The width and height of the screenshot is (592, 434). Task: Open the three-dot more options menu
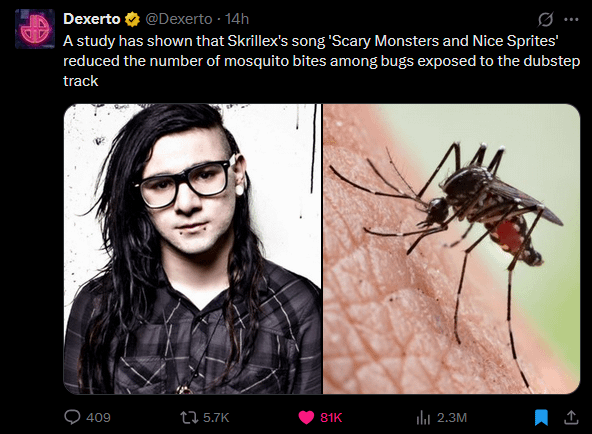coord(571,19)
